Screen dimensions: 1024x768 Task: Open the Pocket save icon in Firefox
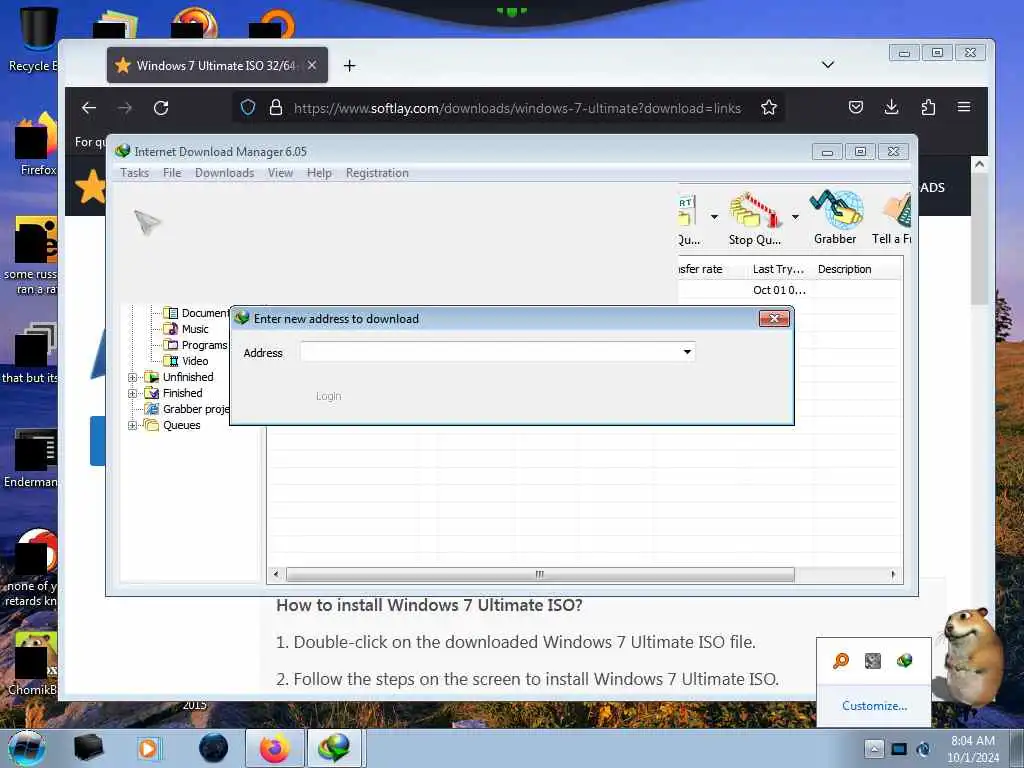[856, 107]
